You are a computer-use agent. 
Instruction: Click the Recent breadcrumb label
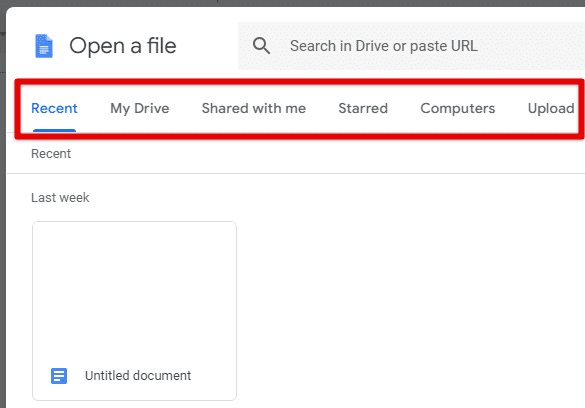[51, 154]
